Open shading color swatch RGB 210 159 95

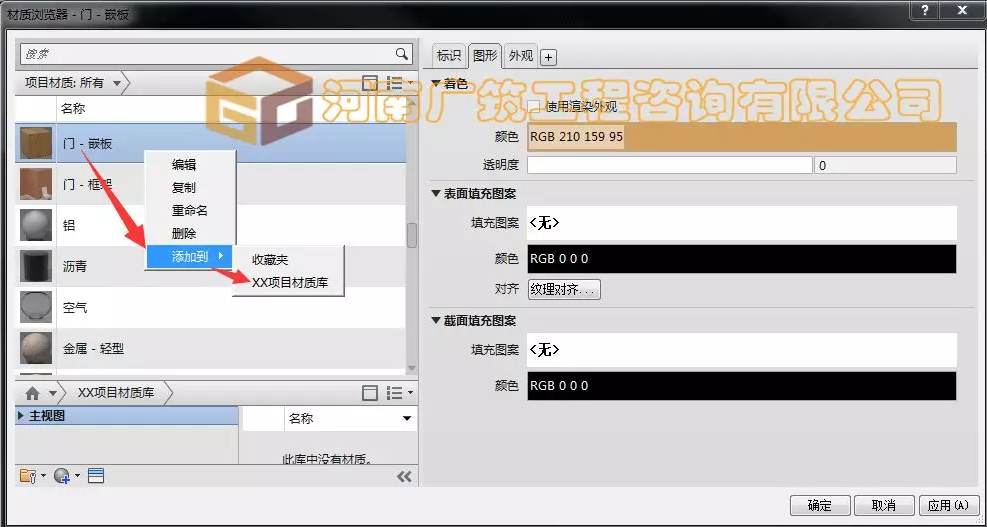(742, 137)
